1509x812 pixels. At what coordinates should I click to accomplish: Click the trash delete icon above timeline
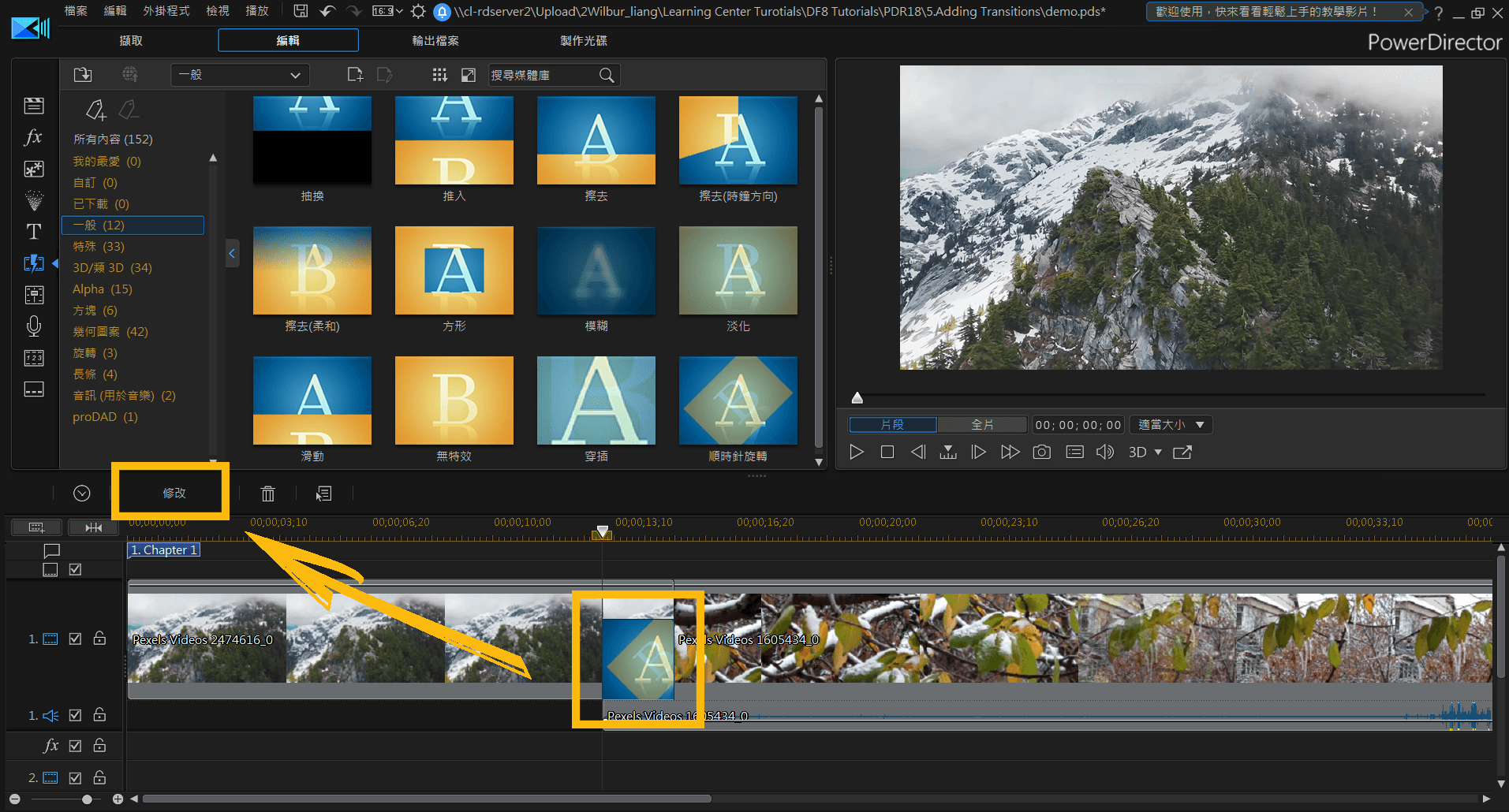point(268,494)
